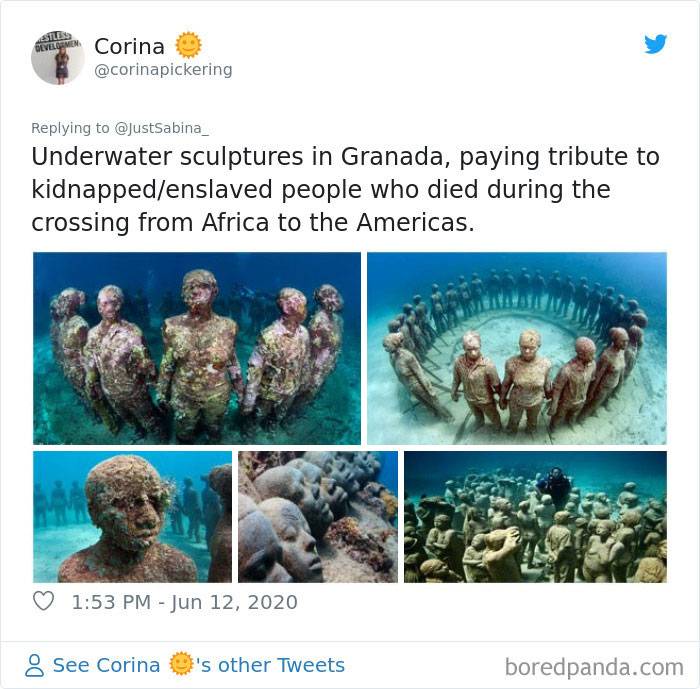Click the tweet text about underwater sculptures

coord(345,189)
